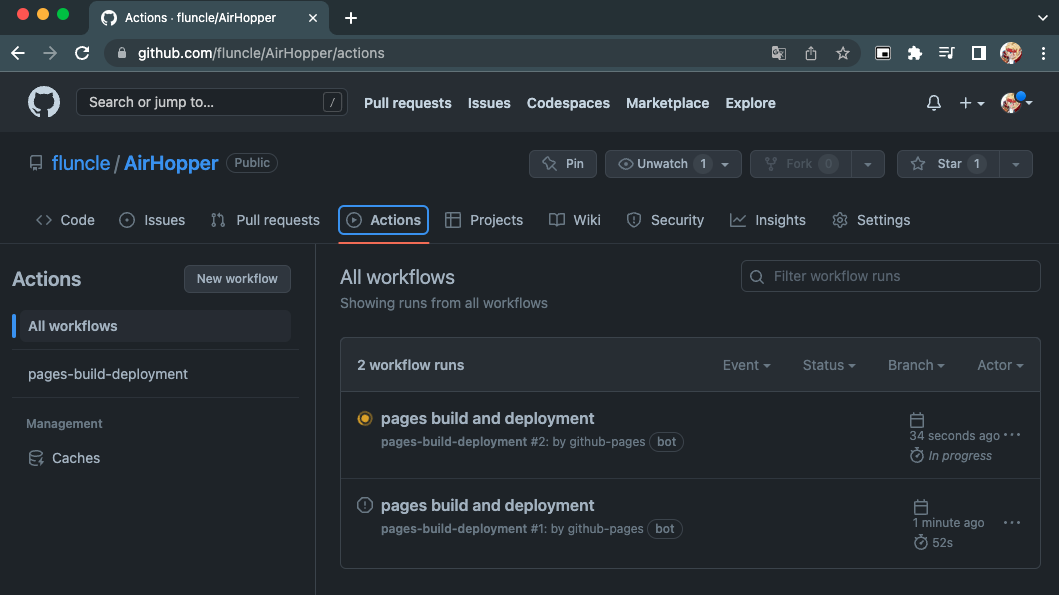Click the in-progress status spinner icon
This screenshot has height=595, width=1059.
click(364, 418)
